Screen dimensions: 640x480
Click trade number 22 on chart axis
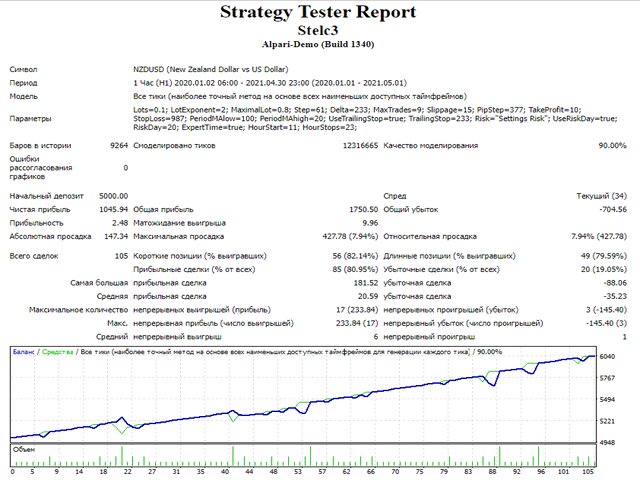point(128,472)
